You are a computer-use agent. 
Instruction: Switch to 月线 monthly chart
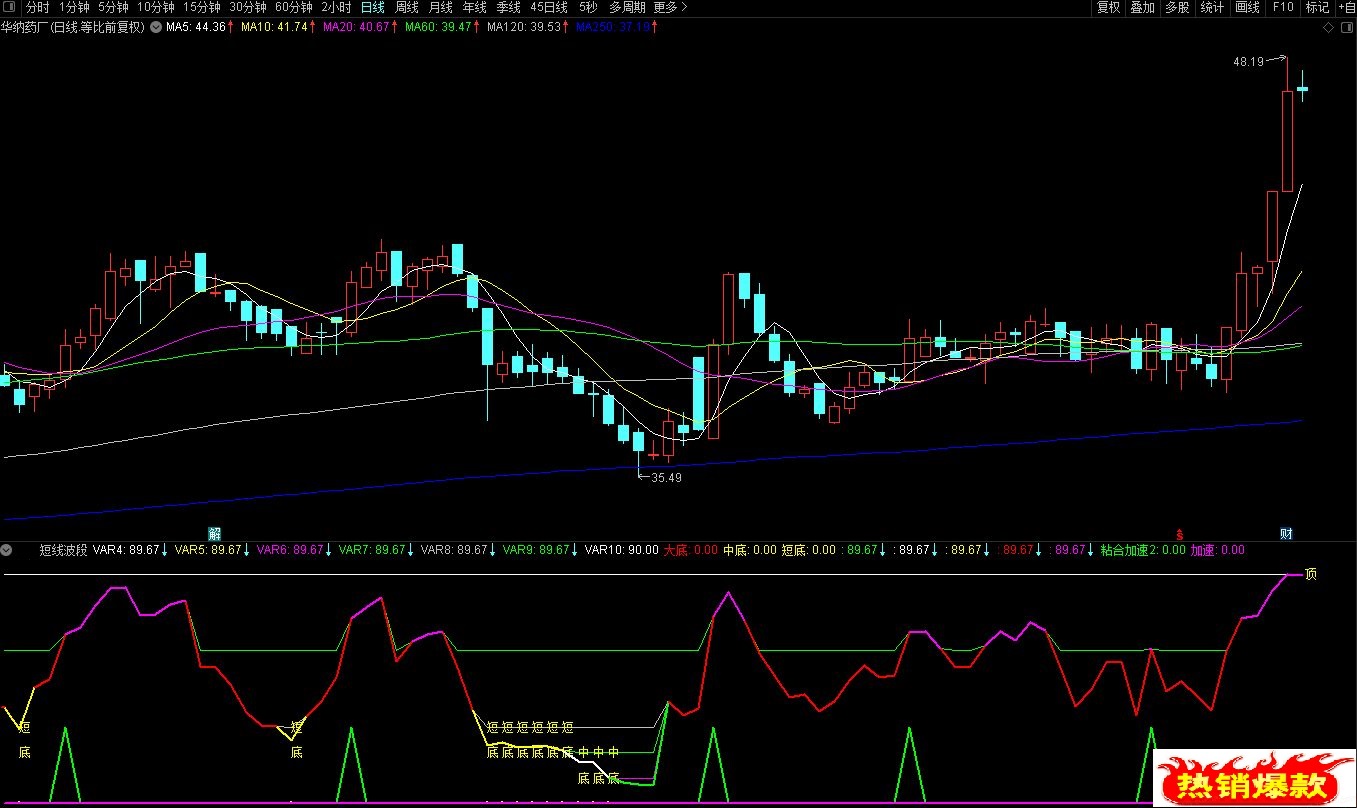(x=441, y=7)
